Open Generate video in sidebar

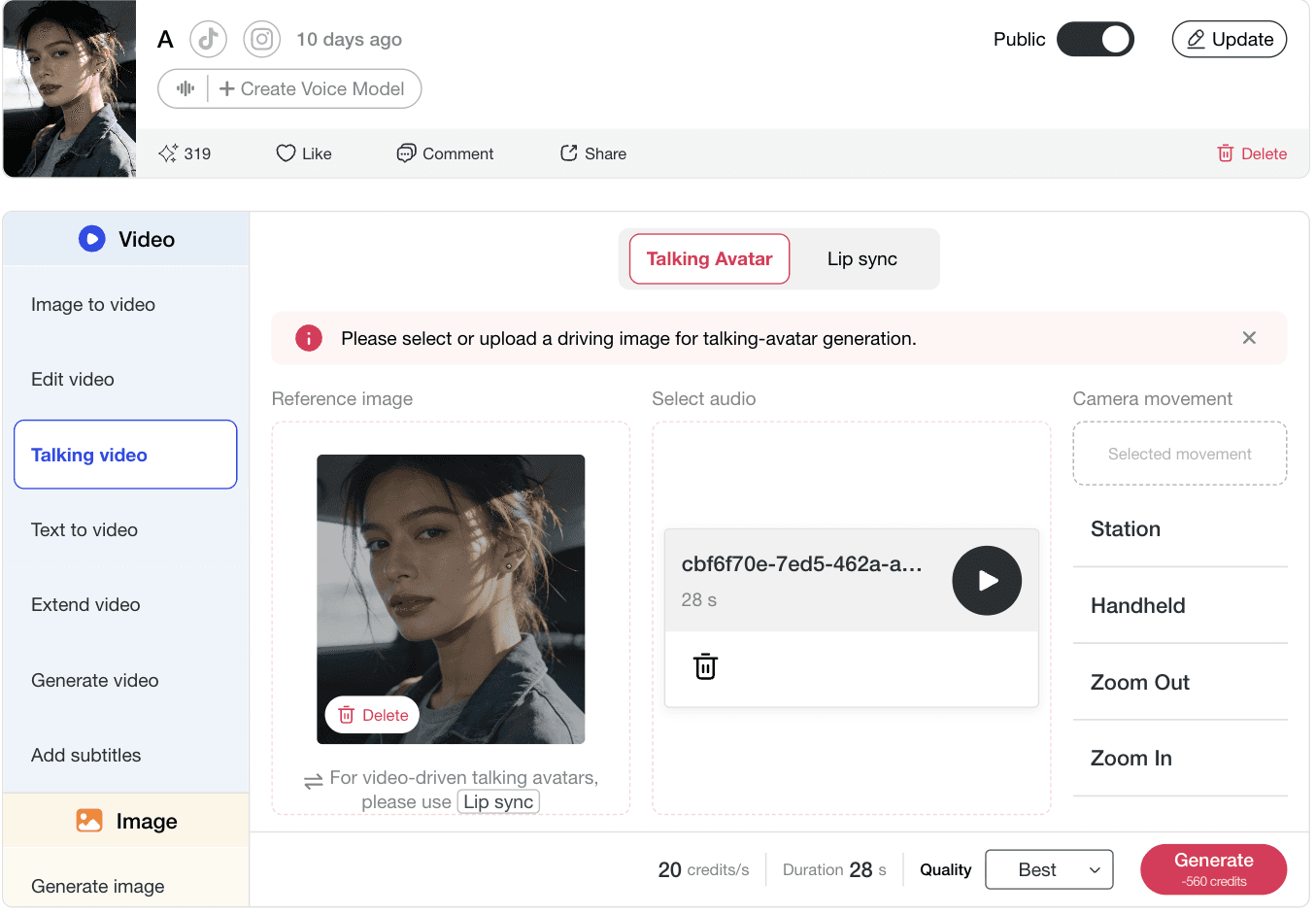[125, 681]
